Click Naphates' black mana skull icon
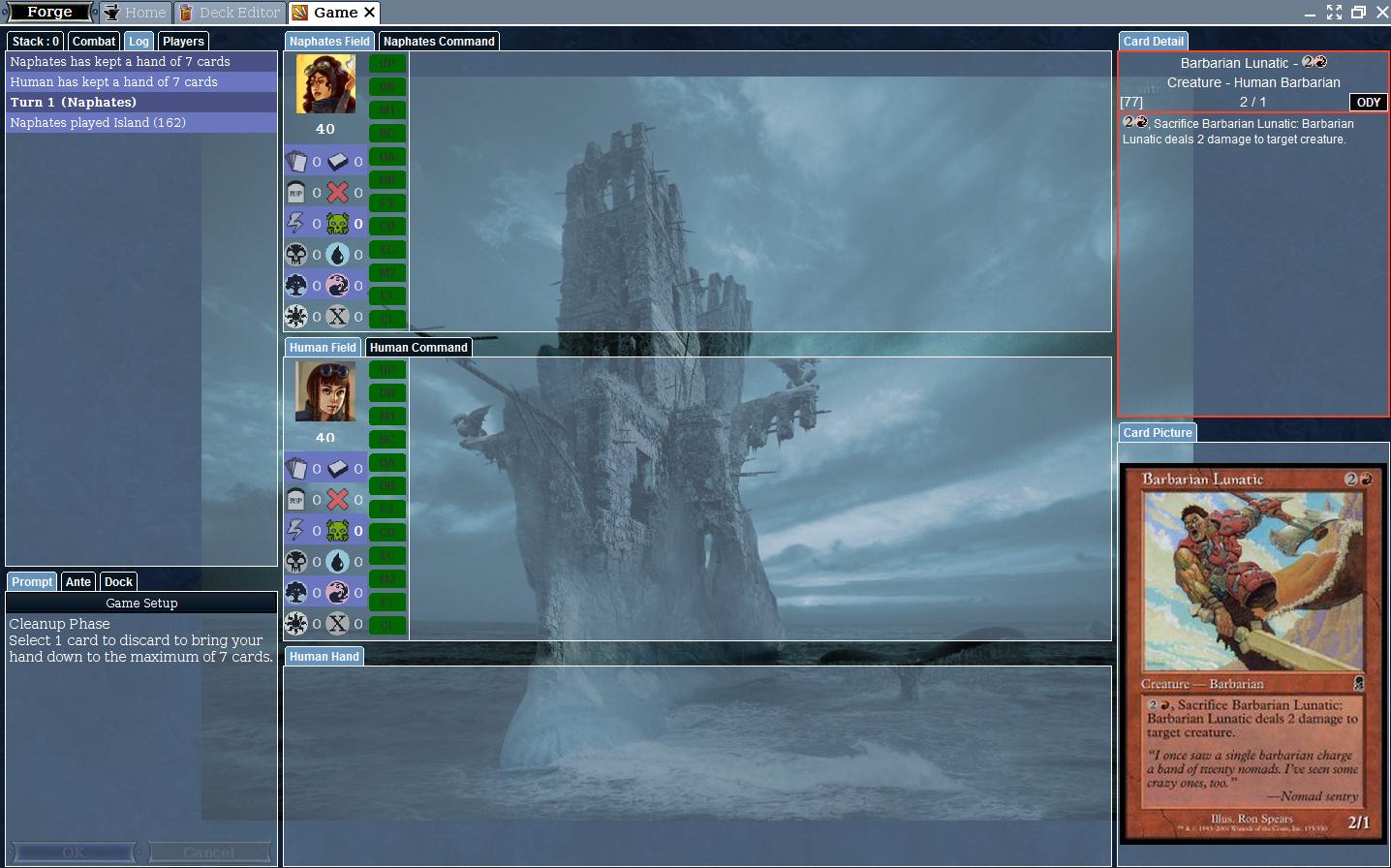 [296, 255]
